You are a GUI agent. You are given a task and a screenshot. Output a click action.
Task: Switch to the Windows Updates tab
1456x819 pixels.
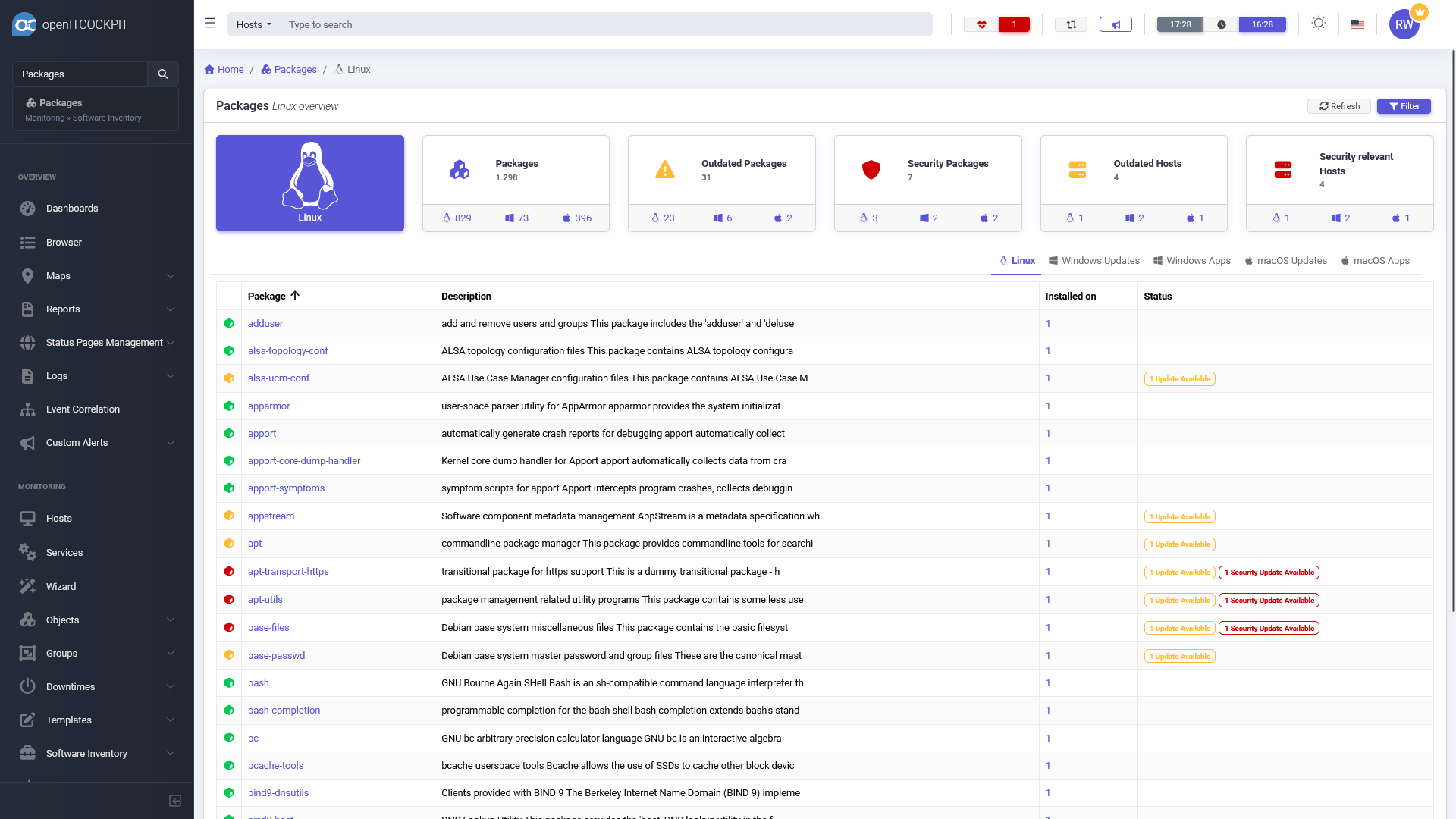click(x=1094, y=260)
